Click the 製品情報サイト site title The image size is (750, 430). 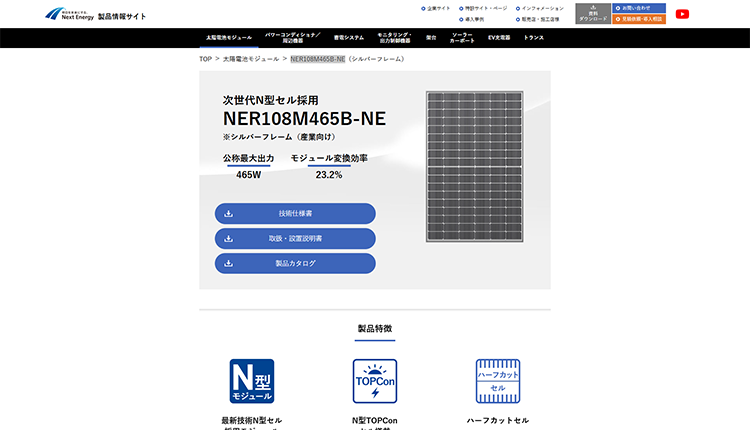click(x=122, y=16)
